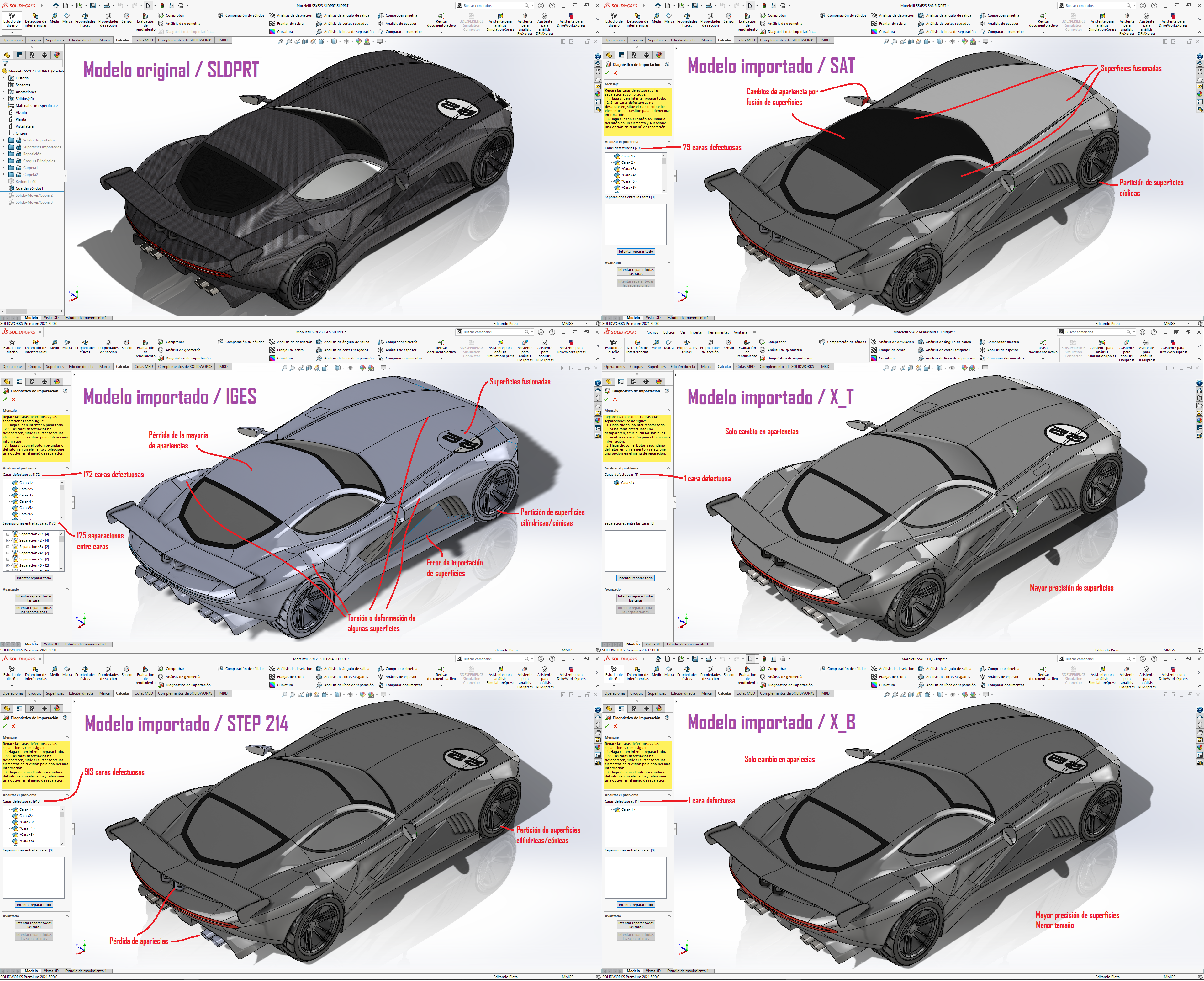Click the help icon beside Diagnóstico de importación in X_B

coord(667,718)
